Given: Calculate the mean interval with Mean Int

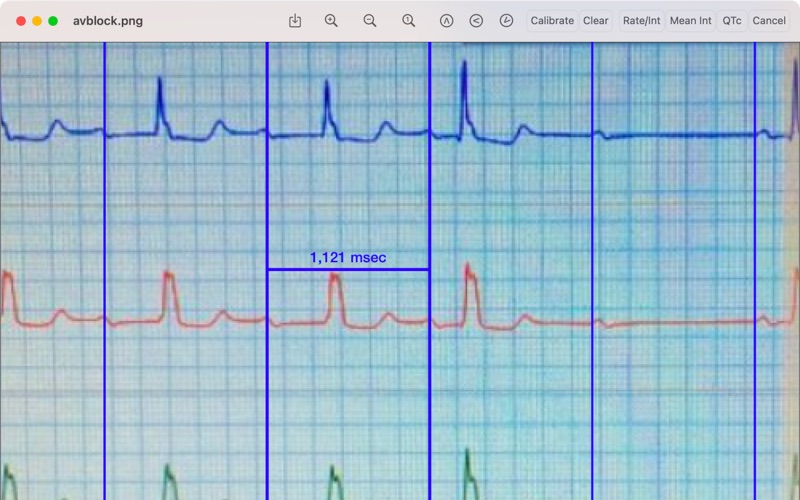Looking at the screenshot, I should (x=690, y=21).
